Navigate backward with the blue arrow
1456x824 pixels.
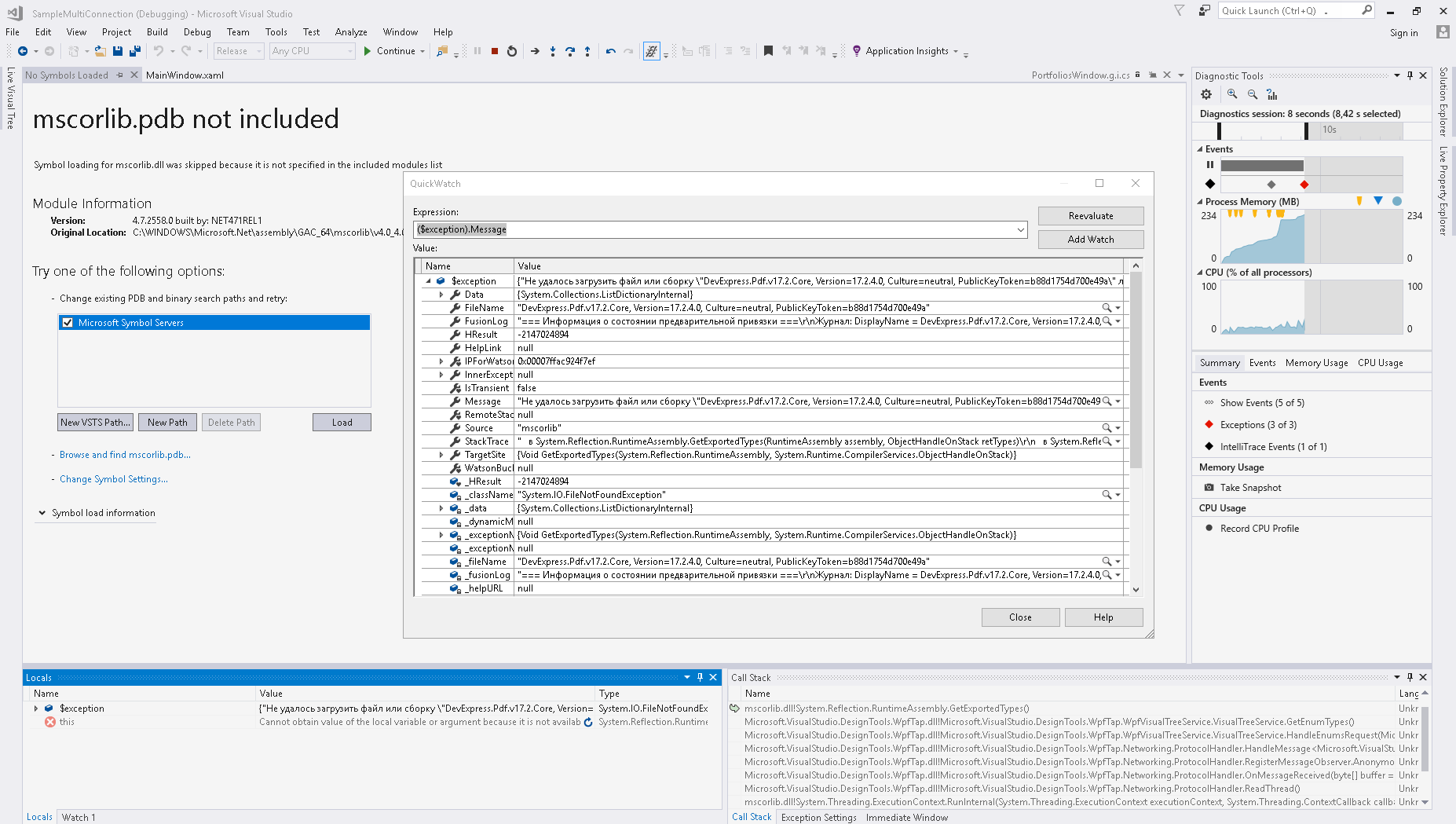23,51
